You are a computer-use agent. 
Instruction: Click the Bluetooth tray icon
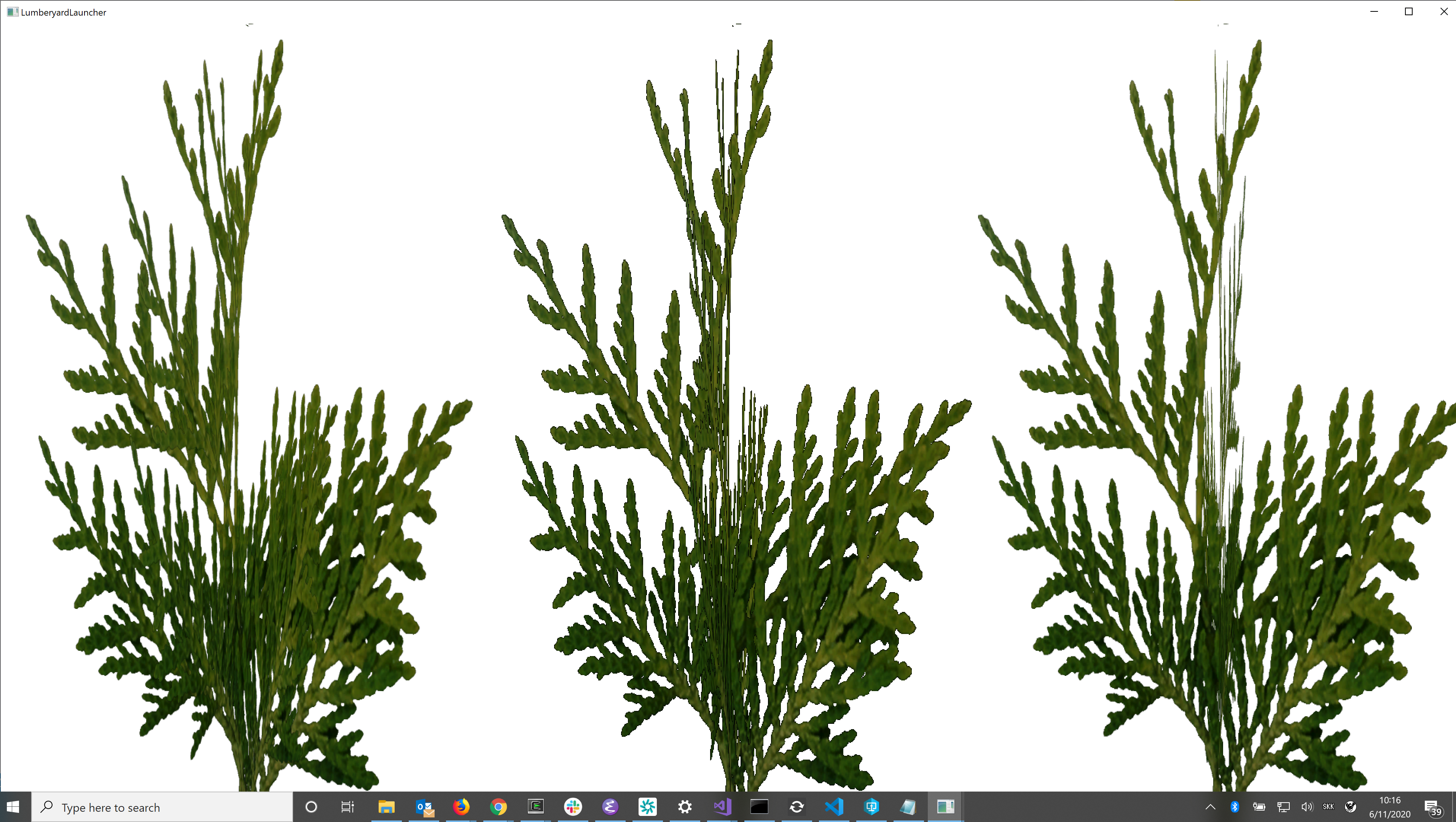(x=1235, y=807)
